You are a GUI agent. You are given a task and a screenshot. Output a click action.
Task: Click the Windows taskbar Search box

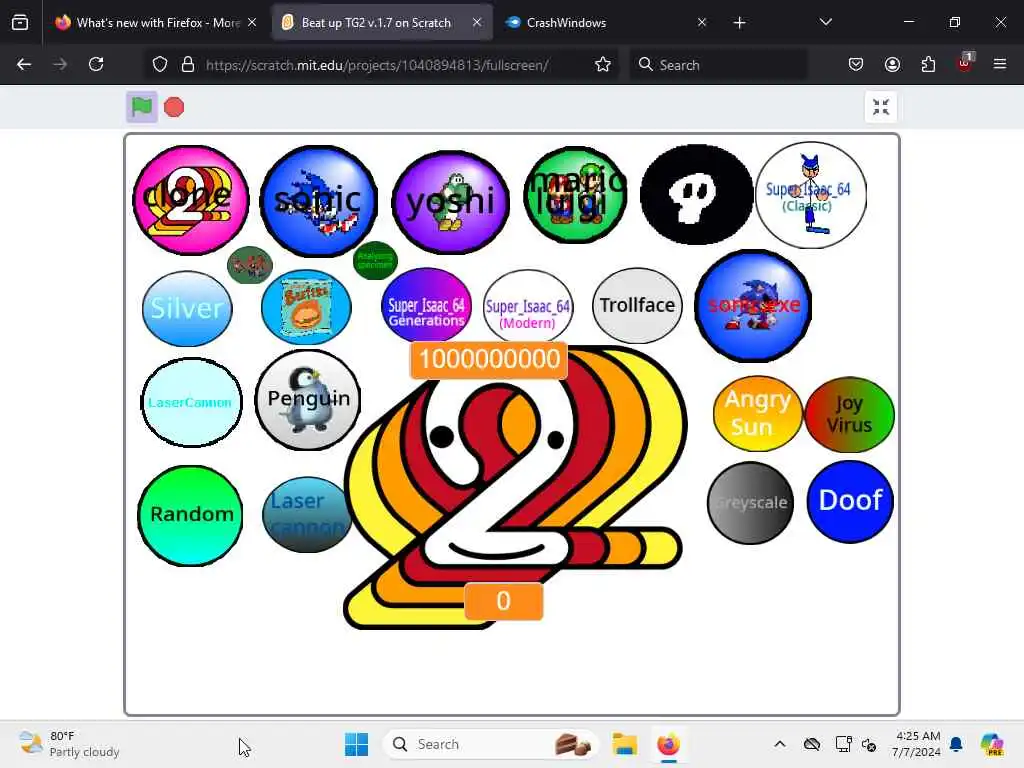pos(490,744)
